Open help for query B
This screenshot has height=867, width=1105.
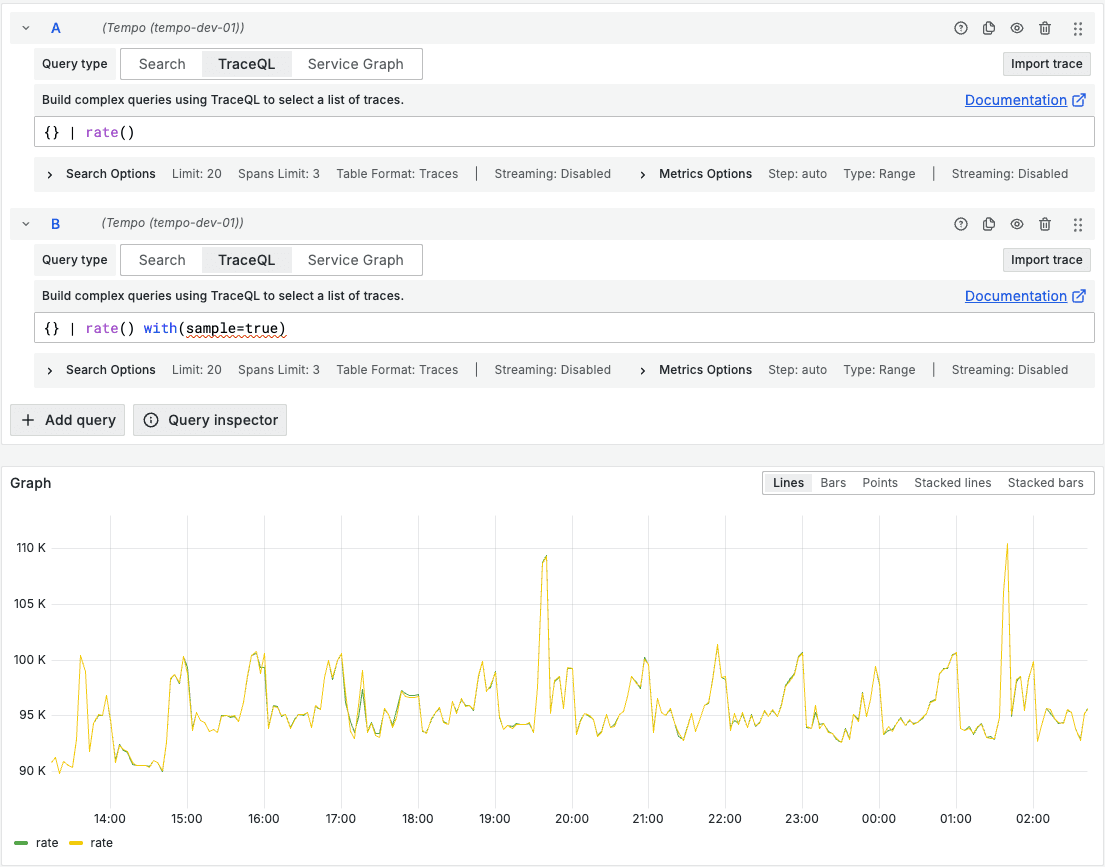pyautogui.click(x=961, y=224)
